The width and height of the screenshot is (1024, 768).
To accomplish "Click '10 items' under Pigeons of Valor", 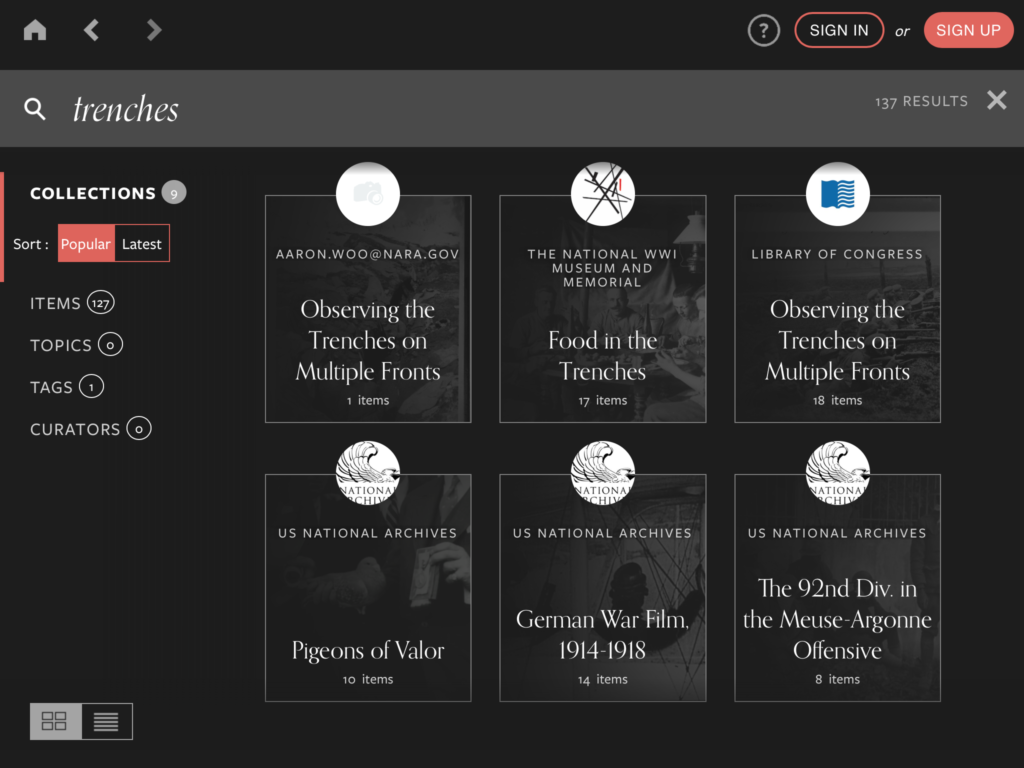I will (x=368, y=679).
